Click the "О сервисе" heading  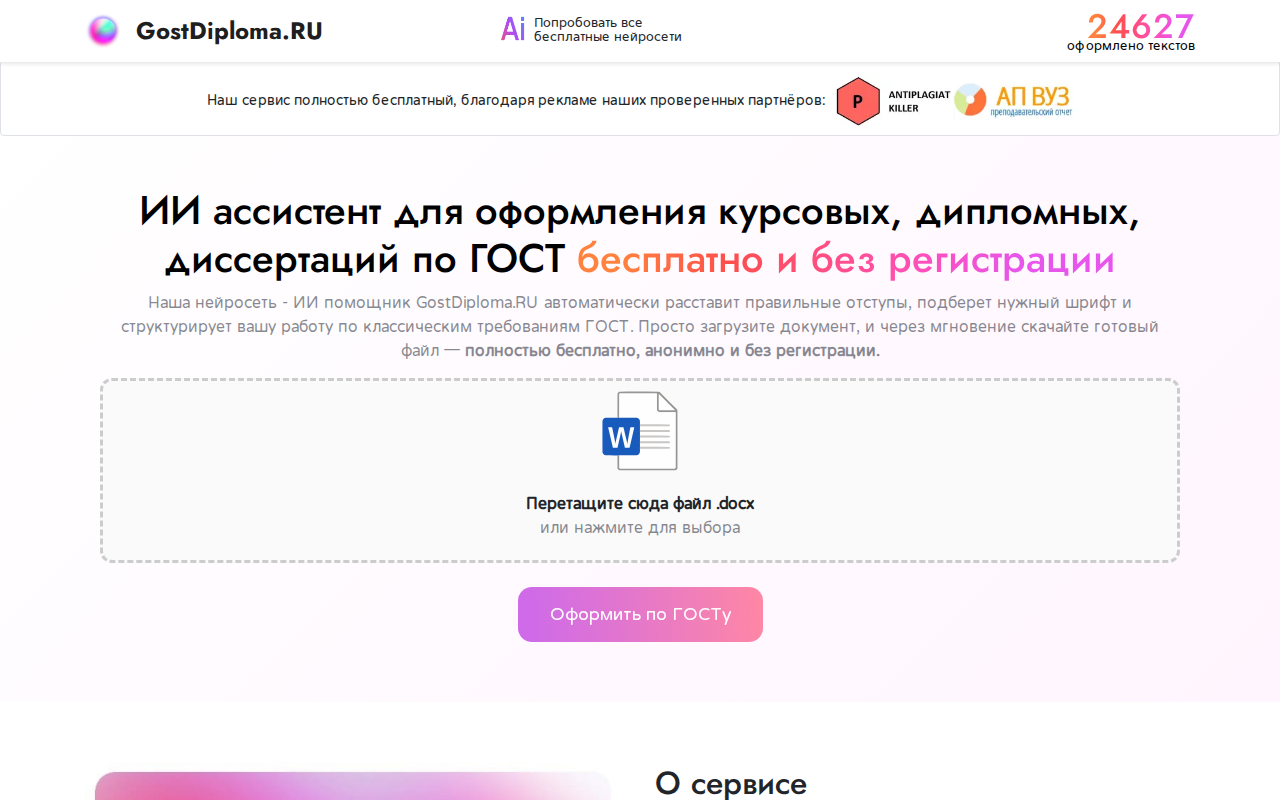(731, 783)
